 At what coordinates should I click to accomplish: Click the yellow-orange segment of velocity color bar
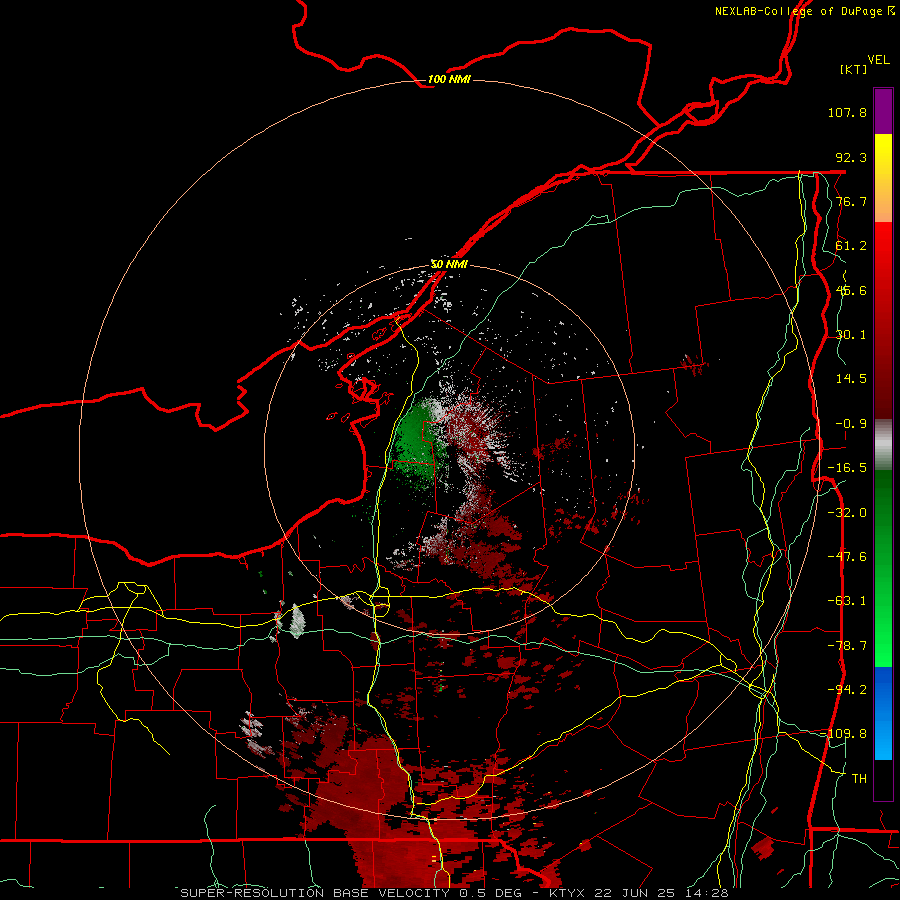(883, 178)
